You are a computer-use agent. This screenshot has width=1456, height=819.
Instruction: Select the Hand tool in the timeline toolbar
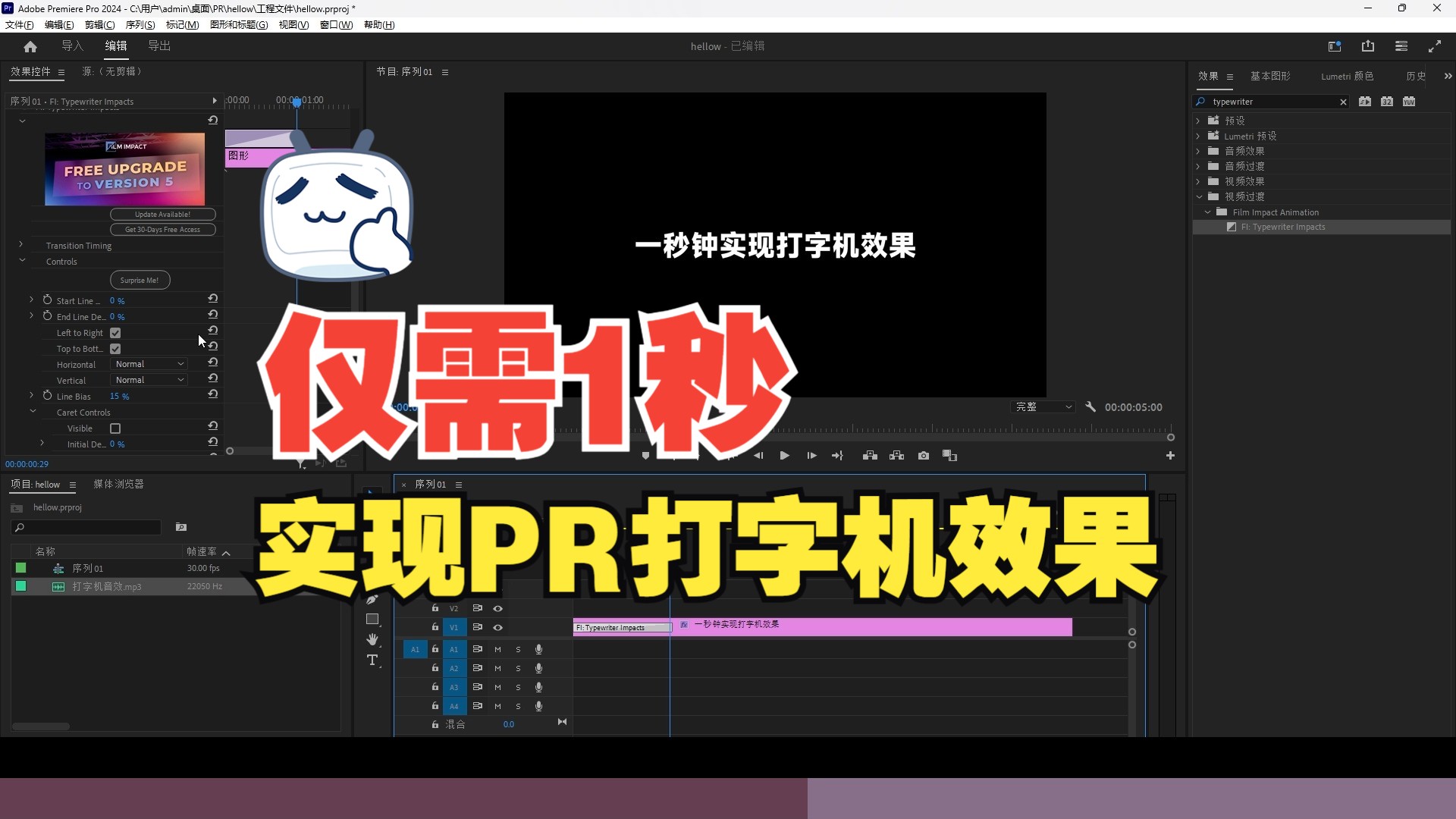coord(372,639)
